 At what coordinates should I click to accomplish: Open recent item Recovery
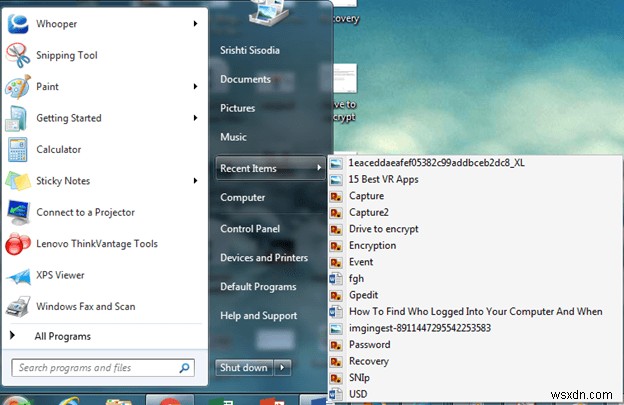click(x=369, y=362)
